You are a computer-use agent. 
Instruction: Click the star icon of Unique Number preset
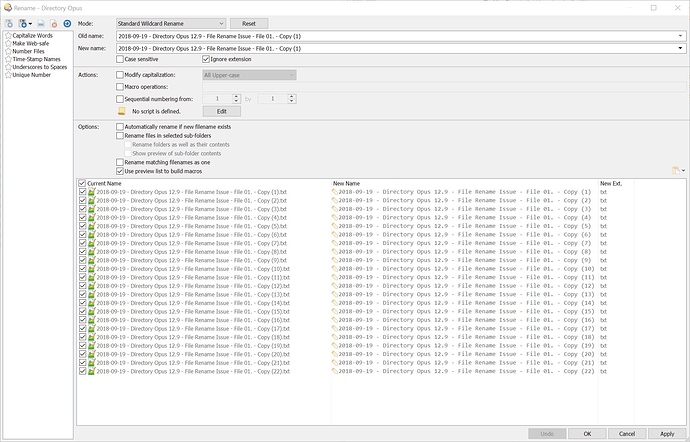pos(8,75)
